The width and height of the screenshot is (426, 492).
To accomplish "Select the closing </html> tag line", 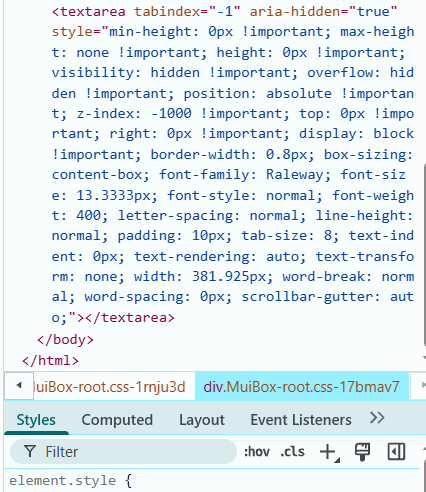I will tap(50, 361).
